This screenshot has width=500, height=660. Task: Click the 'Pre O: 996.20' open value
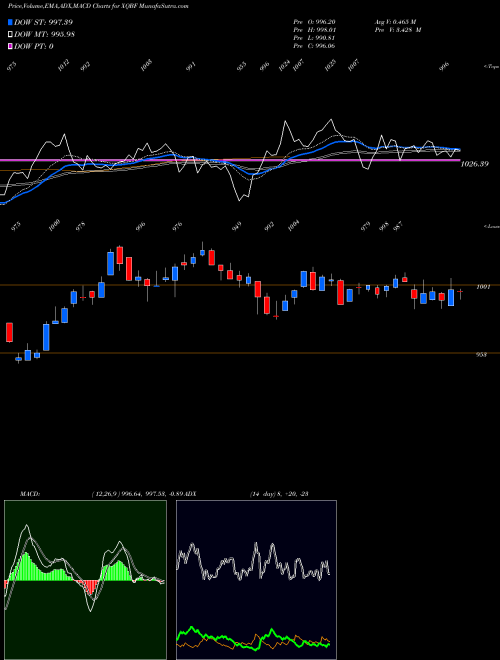314,22
